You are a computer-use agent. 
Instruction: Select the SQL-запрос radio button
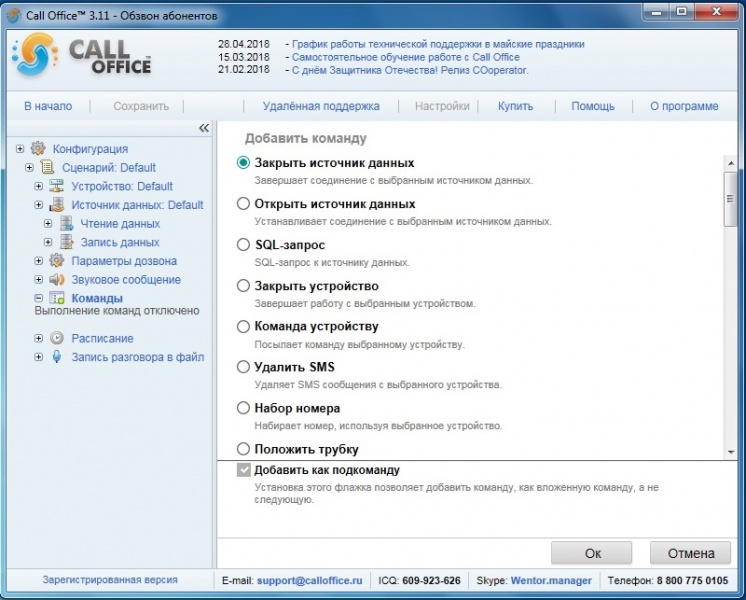tap(243, 245)
